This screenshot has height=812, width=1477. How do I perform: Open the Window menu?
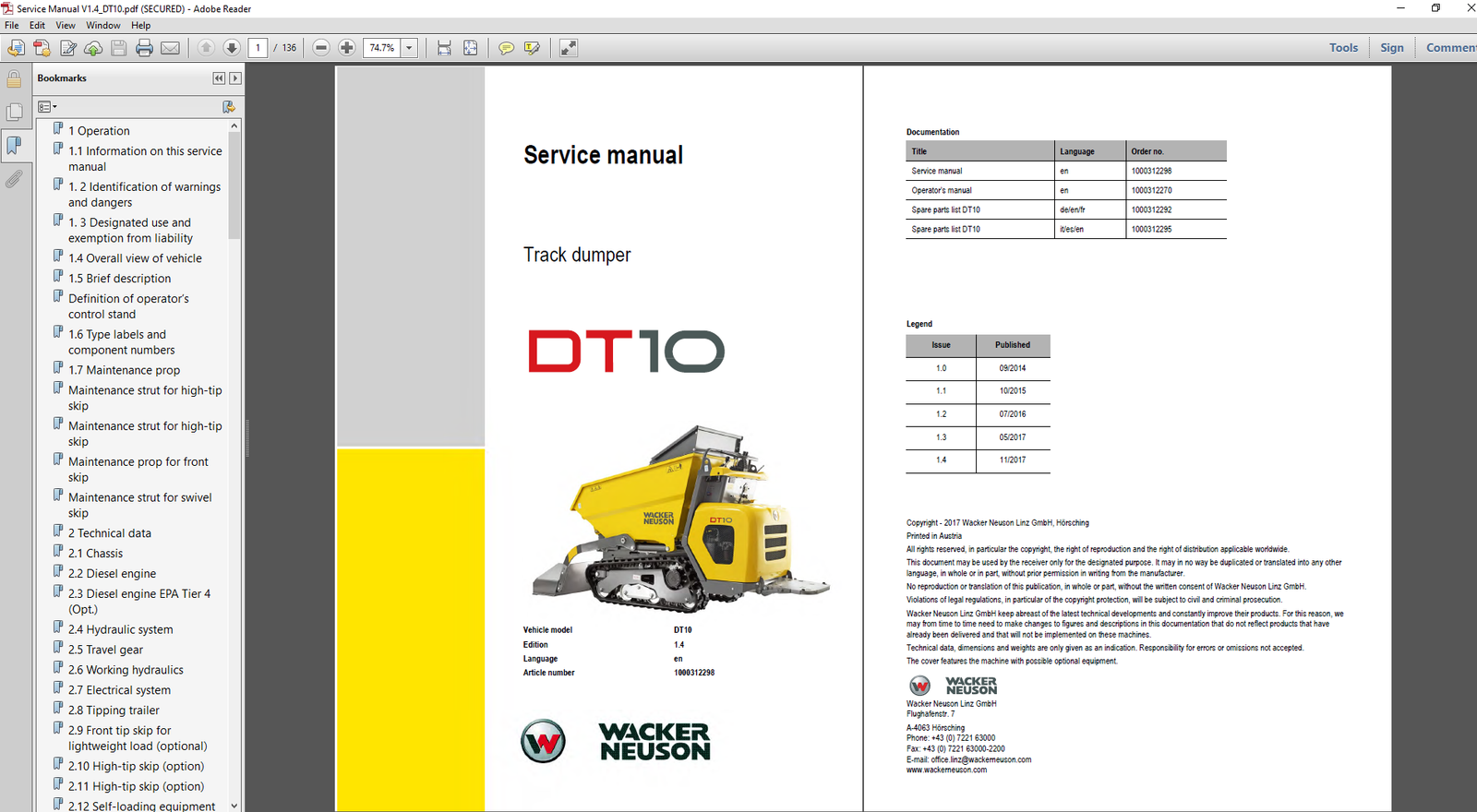tap(103, 25)
